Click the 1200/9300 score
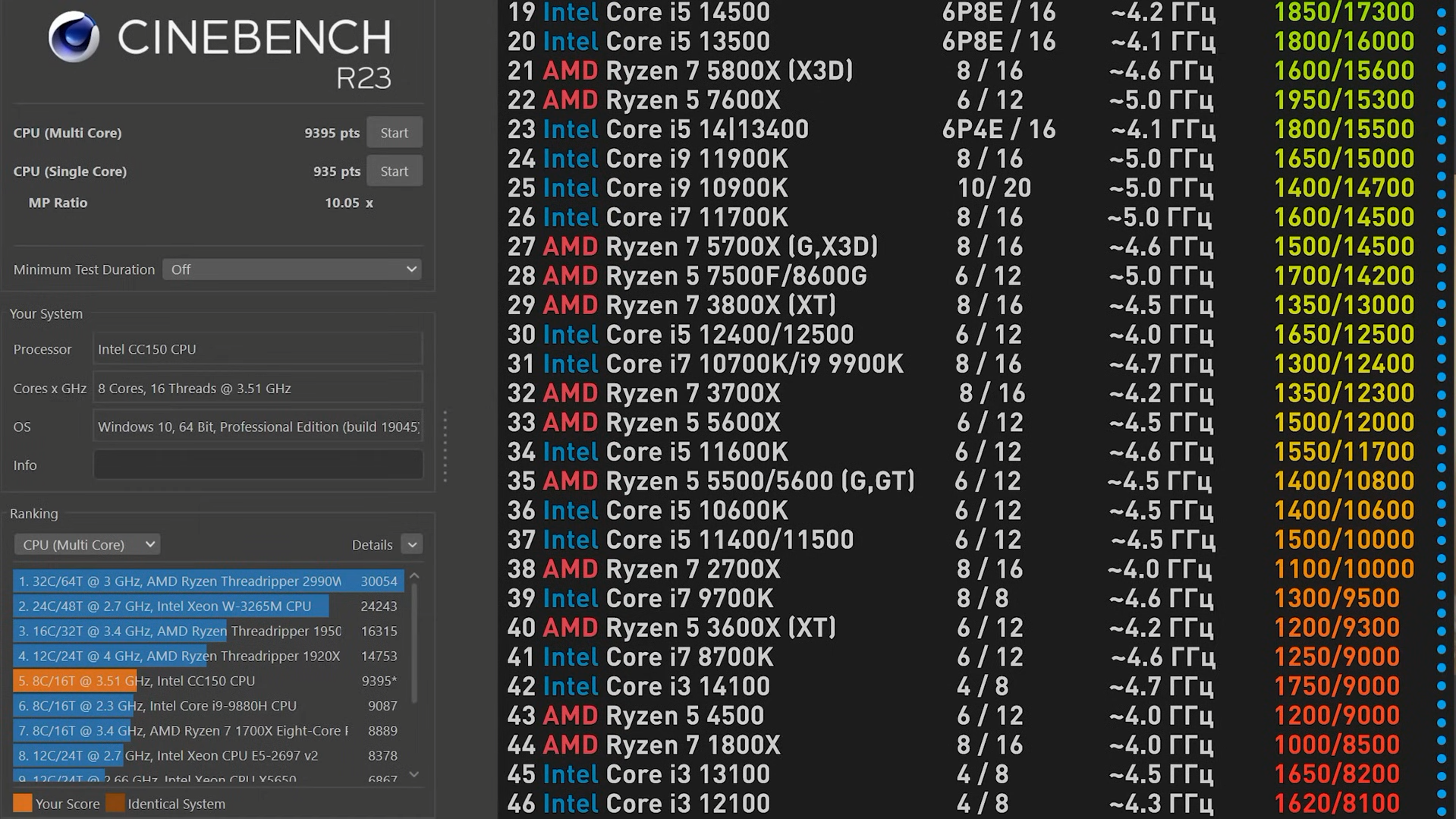The image size is (1456, 819). (x=1336, y=628)
